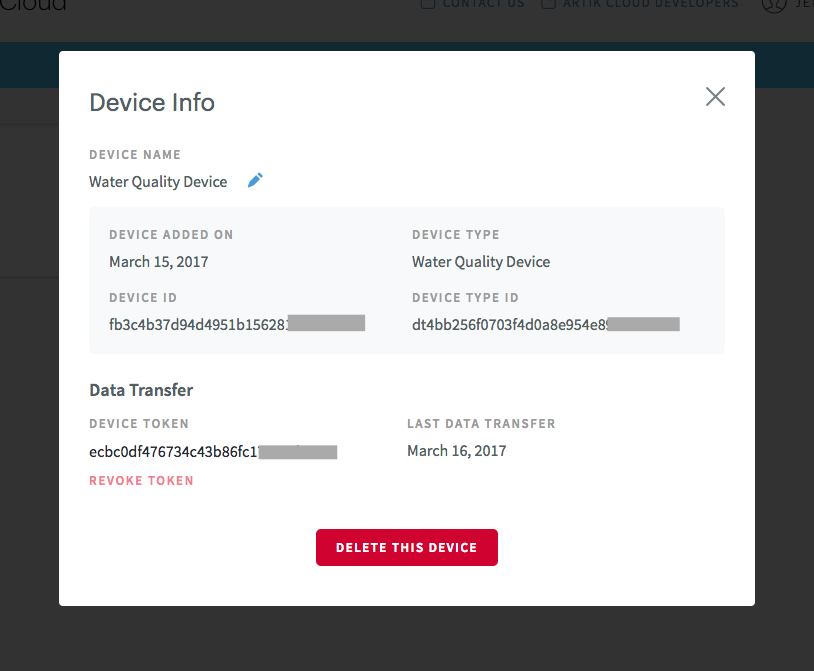Viewport: 814px width, 671px height.
Task: Edit device name with pencil icon
Action: [x=255, y=180]
